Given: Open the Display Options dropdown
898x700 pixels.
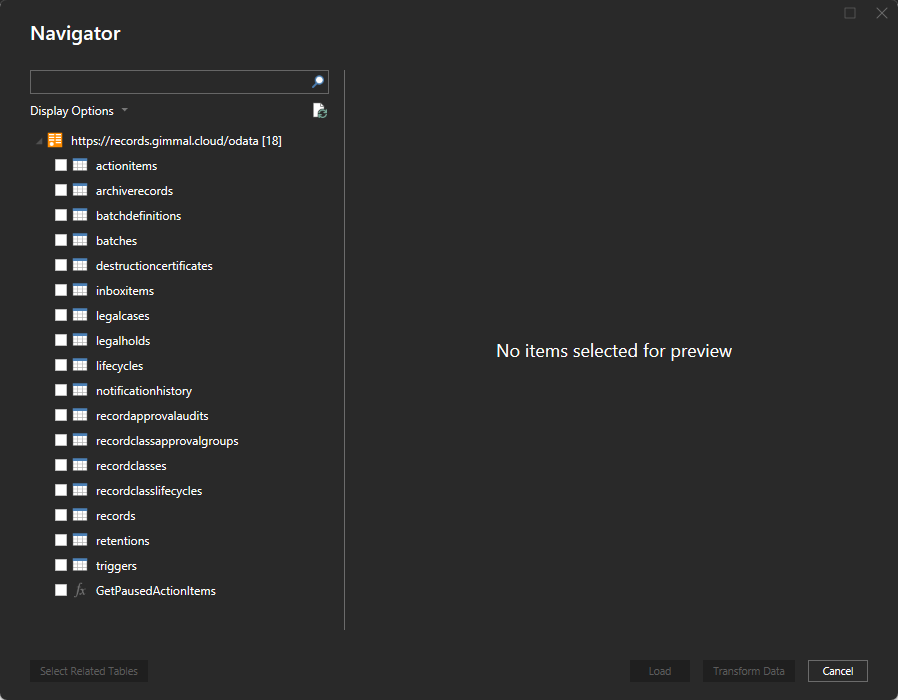Looking at the screenshot, I should tap(79, 111).
